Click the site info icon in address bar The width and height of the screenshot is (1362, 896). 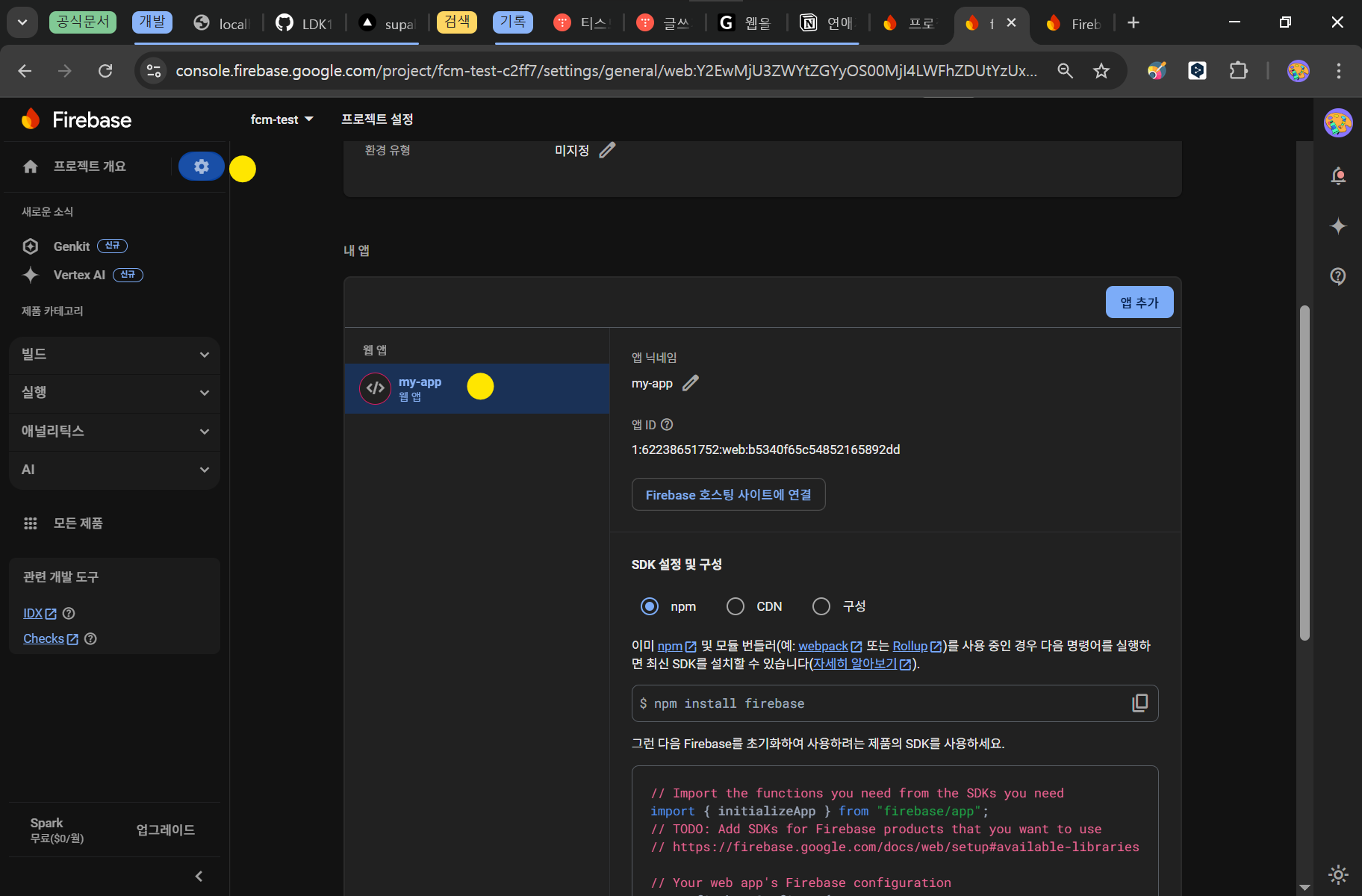point(154,71)
